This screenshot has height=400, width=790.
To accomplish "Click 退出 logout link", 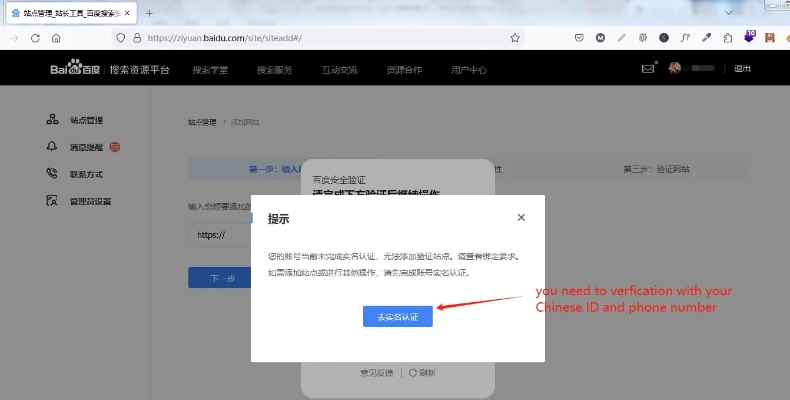I will pos(742,69).
